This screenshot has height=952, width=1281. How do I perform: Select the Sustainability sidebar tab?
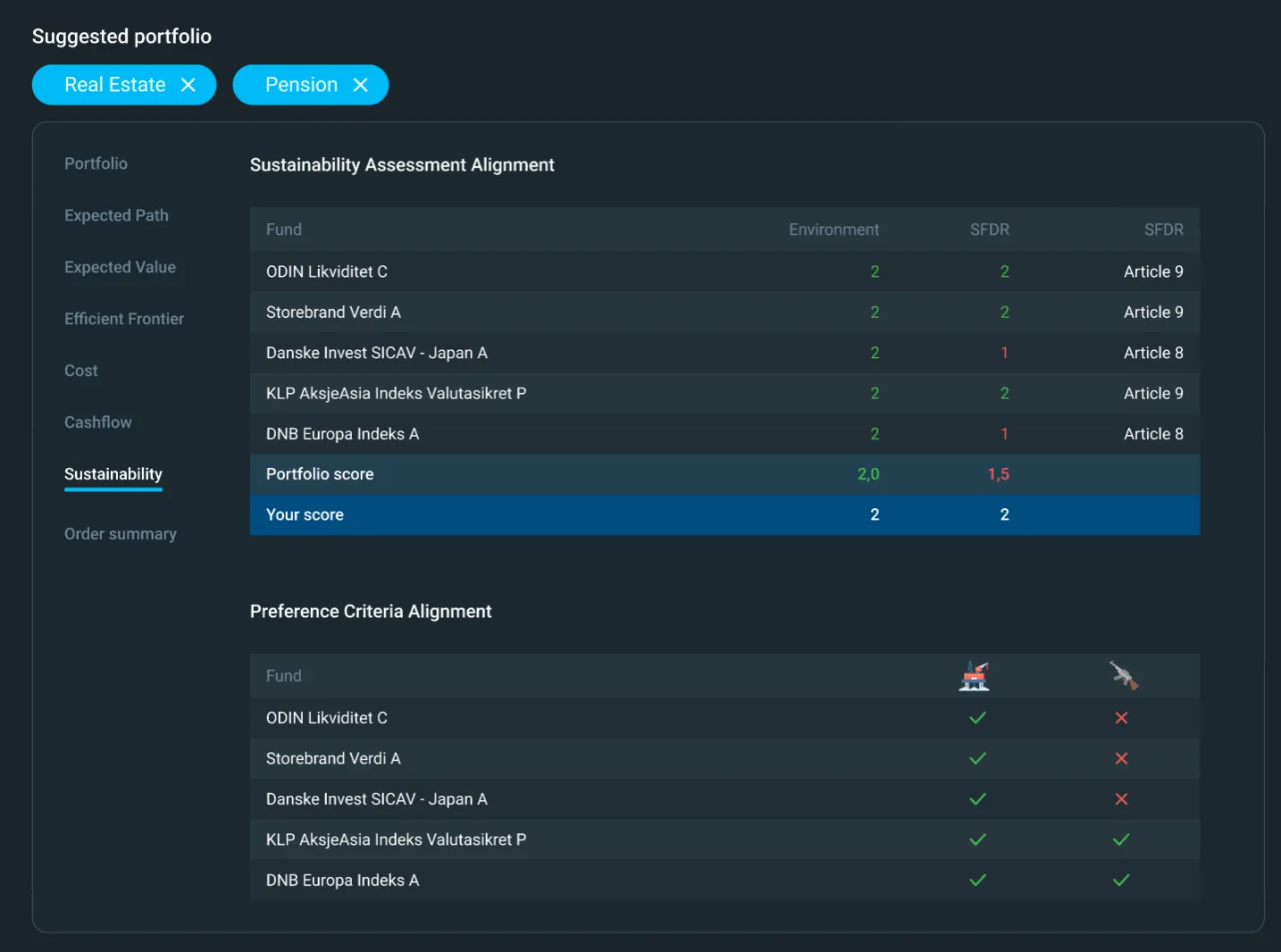pyautogui.click(x=113, y=474)
